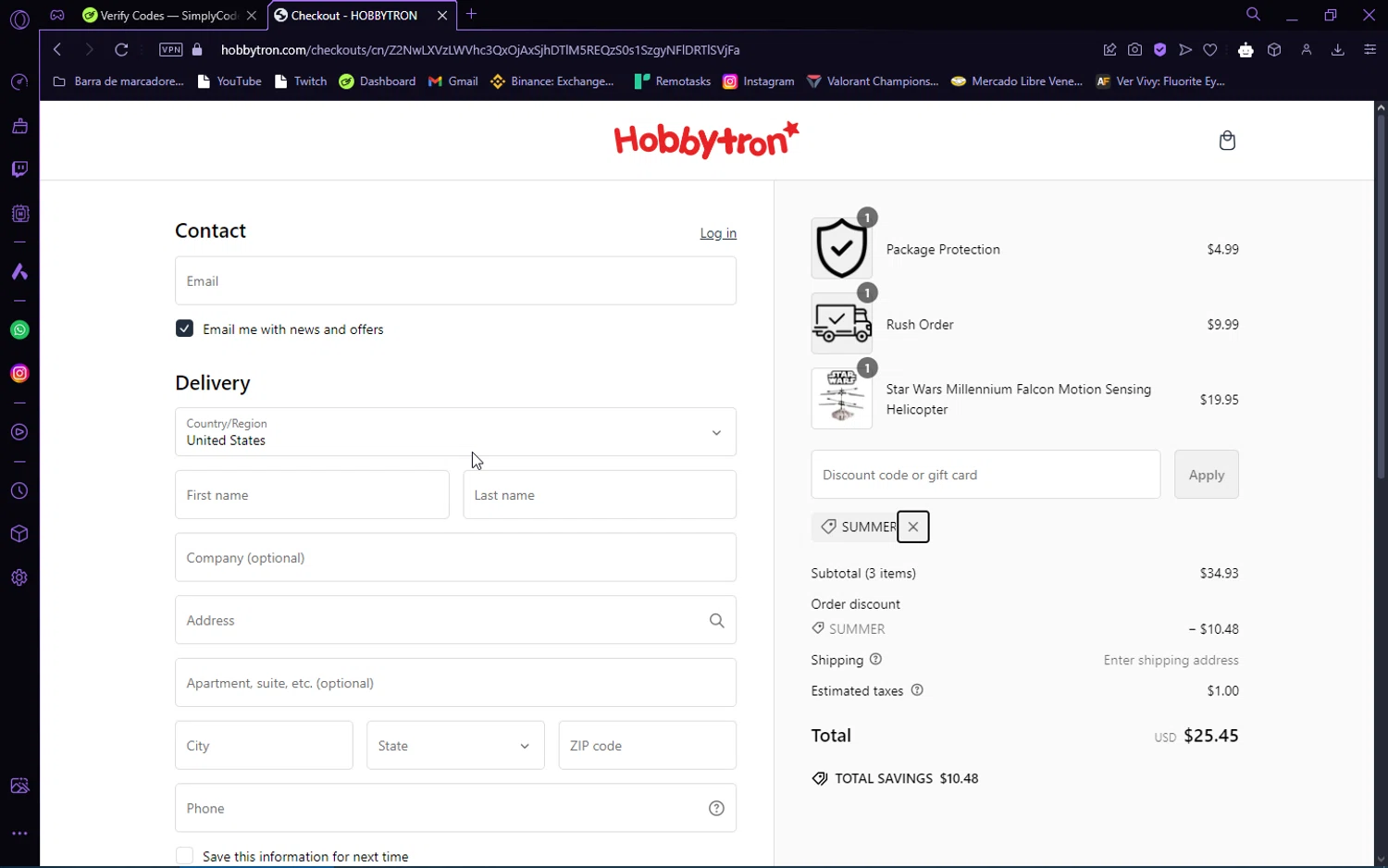Click the address search magnifier icon

pyautogui.click(x=716, y=621)
